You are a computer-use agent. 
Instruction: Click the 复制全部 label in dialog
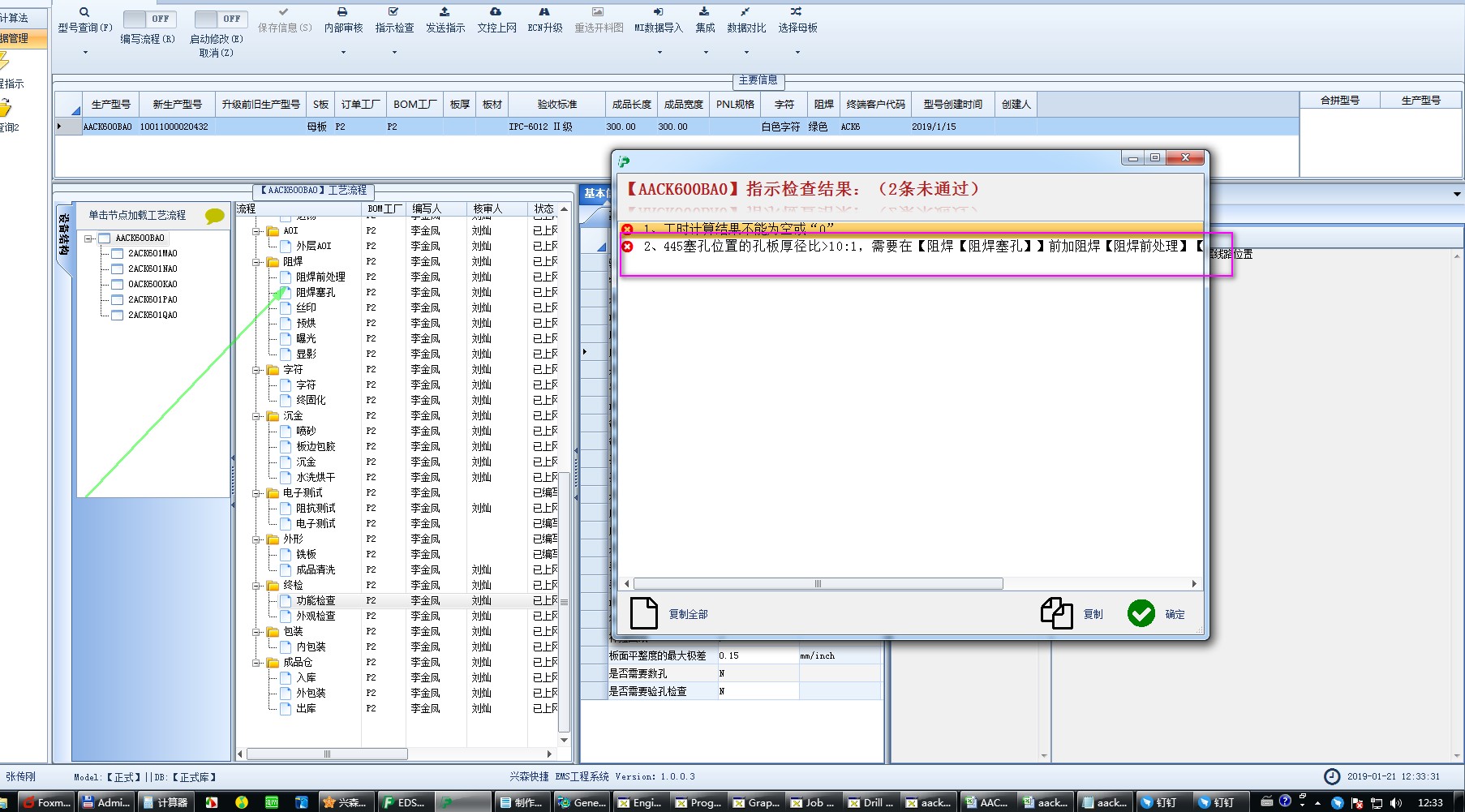pos(688,614)
